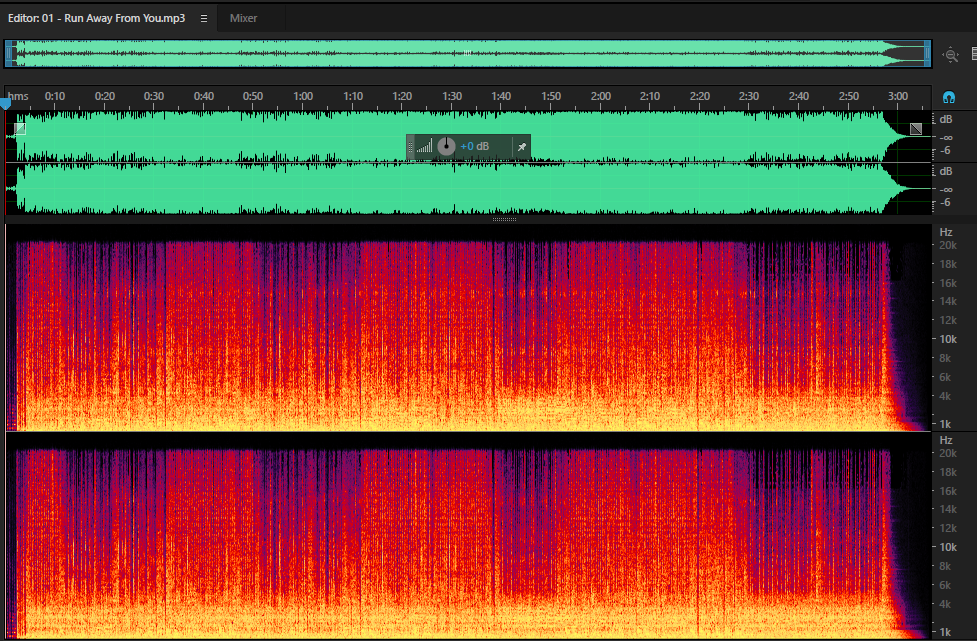Click the lower channel dB scale label
The image size is (977, 641).
946,171
